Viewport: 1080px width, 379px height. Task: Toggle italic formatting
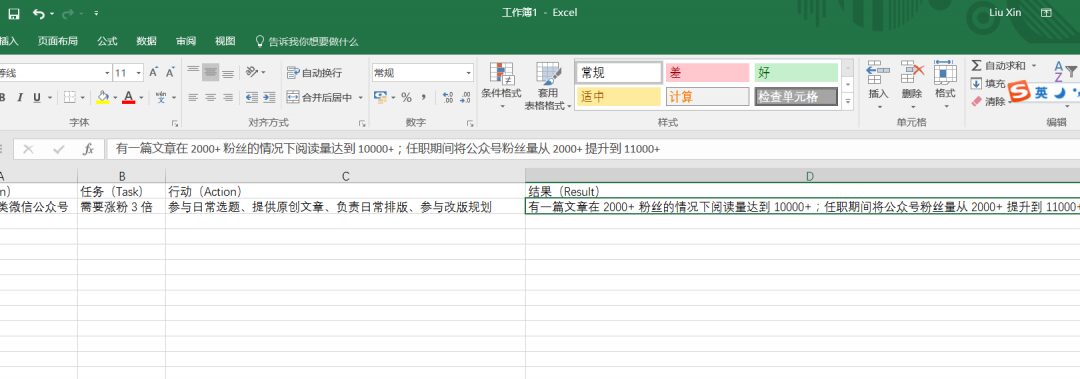tap(20, 97)
